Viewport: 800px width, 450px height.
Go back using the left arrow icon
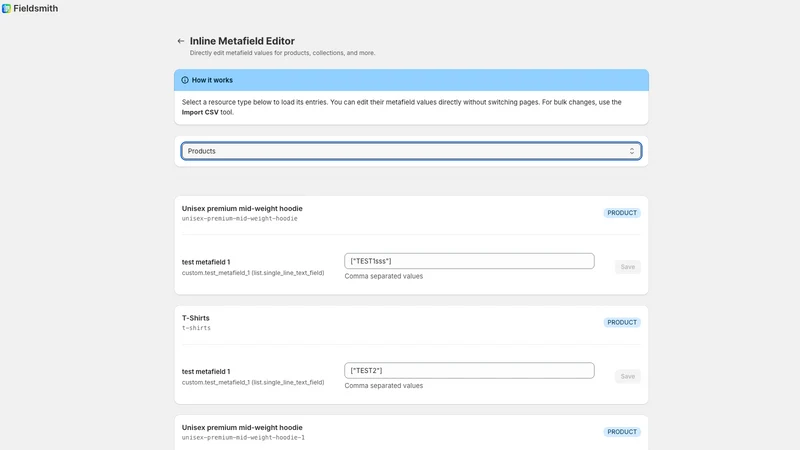point(181,41)
